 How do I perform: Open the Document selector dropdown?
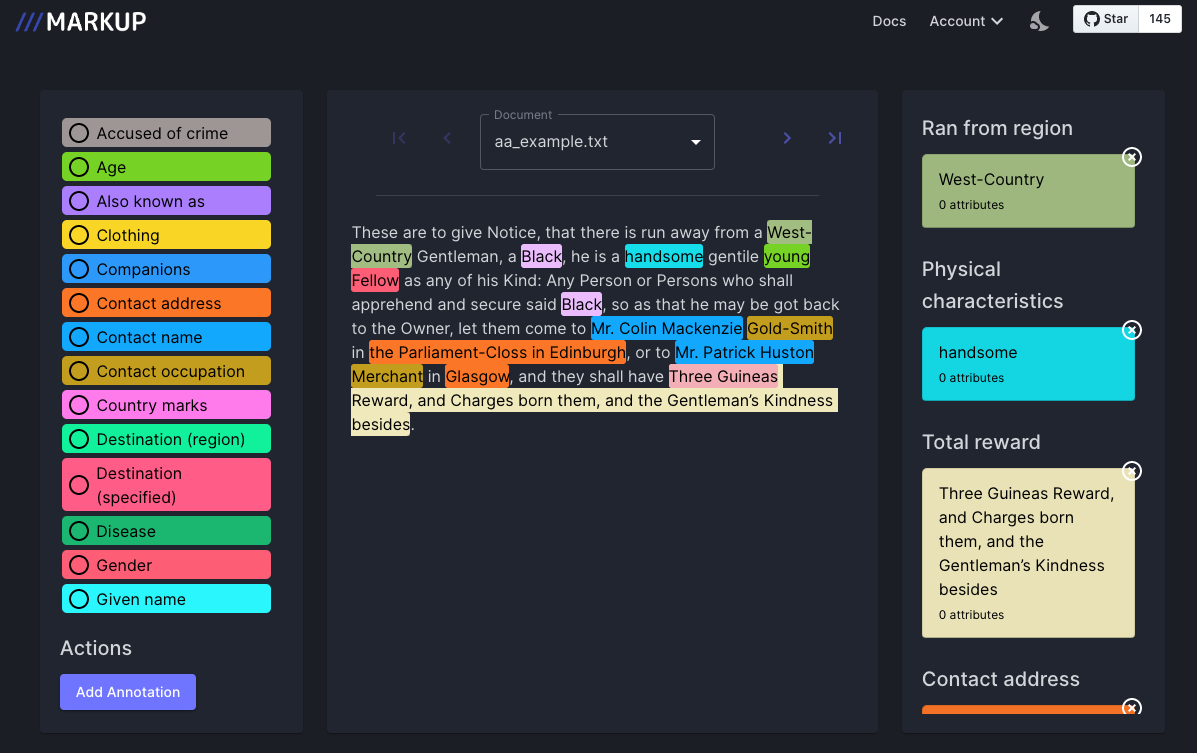[x=597, y=142]
